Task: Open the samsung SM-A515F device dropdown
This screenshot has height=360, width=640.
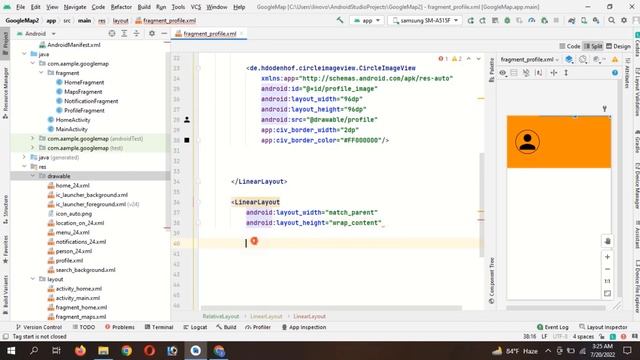Action: [424, 20]
